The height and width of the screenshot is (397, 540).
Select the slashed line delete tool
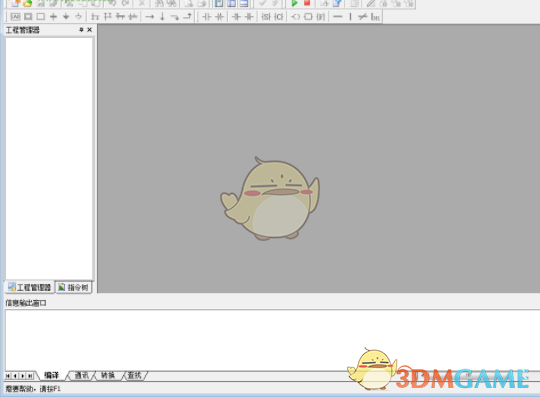pos(362,16)
